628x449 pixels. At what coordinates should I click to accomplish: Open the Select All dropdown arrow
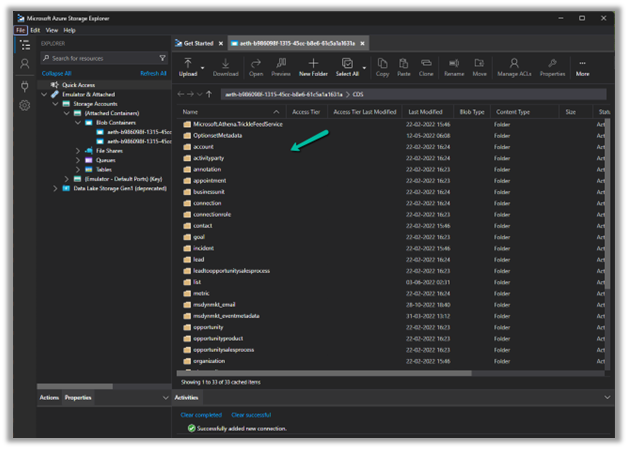[363, 67]
